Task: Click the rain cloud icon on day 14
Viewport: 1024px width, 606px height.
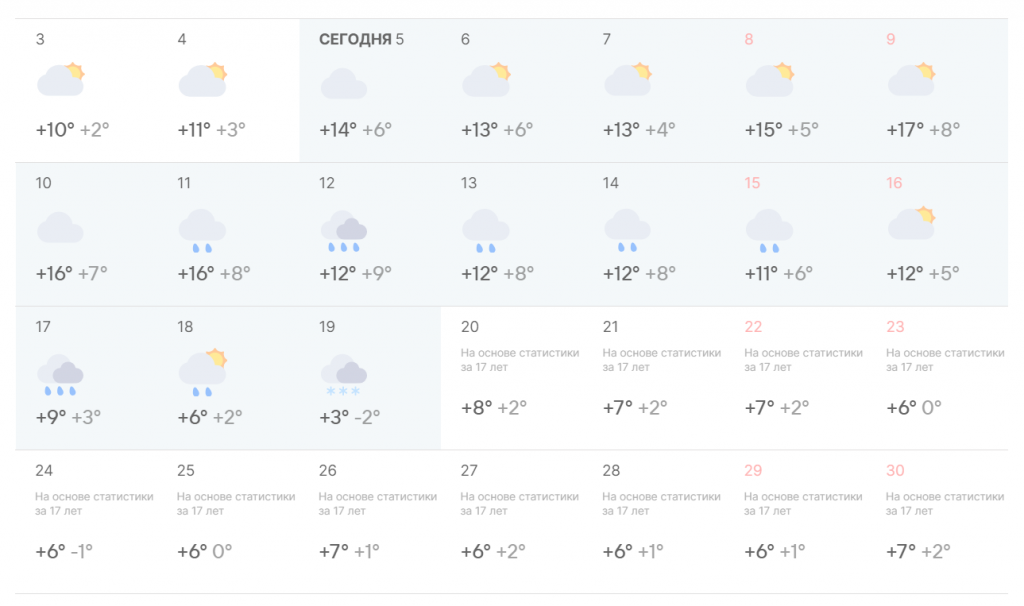Action: pyautogui.click(x=628, y=230)
